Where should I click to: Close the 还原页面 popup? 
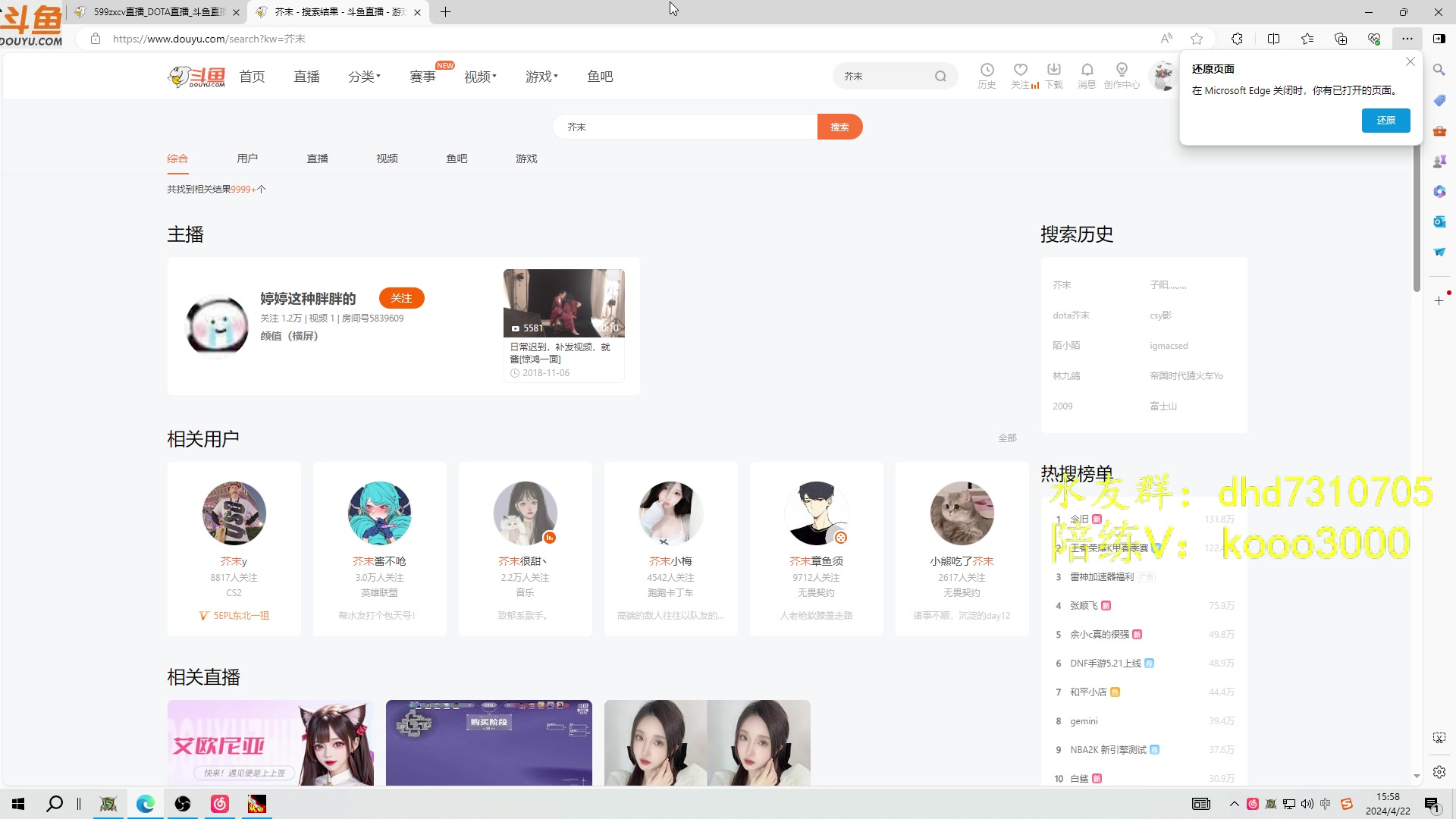[1410, 62]
